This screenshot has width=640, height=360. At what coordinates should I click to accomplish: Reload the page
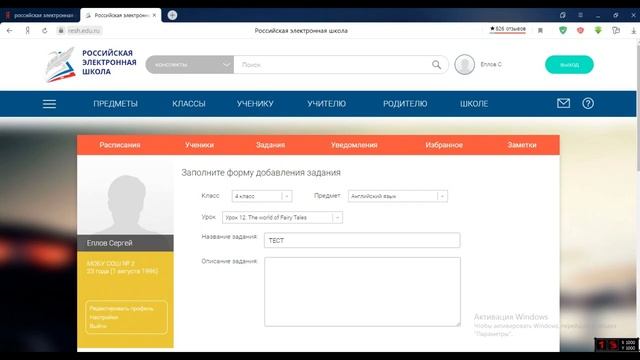(44, 31)
